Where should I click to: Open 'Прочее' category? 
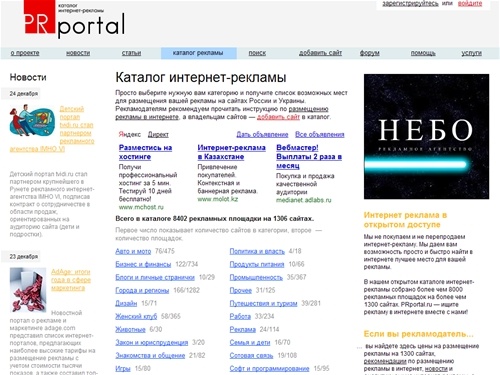click(241, 291)
